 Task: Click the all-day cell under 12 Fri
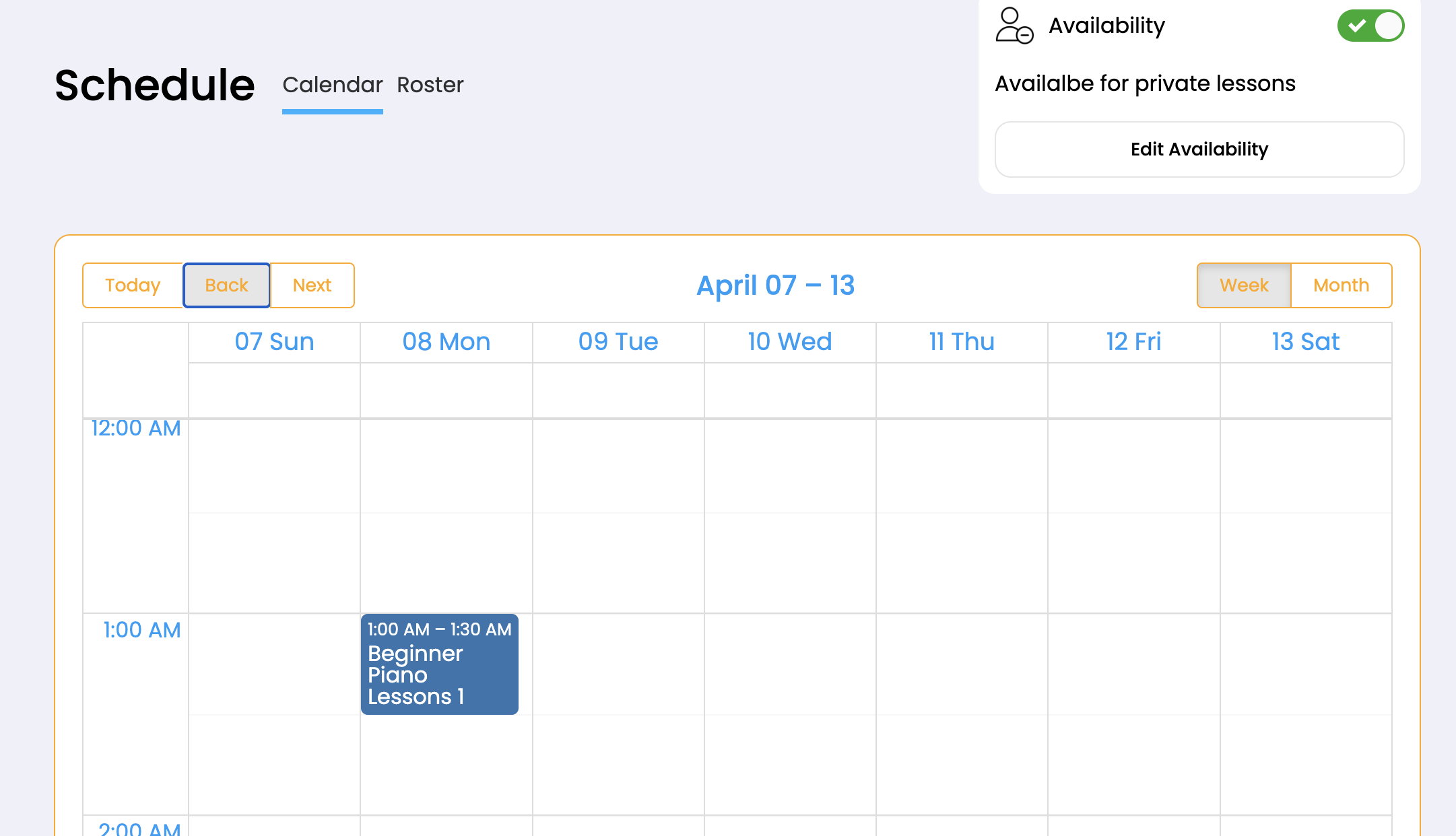[x=1133, y=390]
